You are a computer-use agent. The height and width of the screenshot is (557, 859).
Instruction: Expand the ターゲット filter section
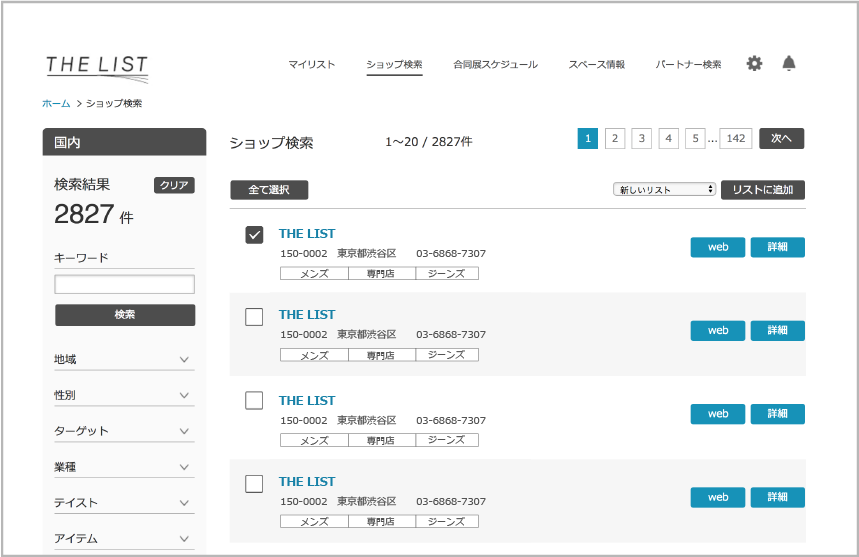184,431
